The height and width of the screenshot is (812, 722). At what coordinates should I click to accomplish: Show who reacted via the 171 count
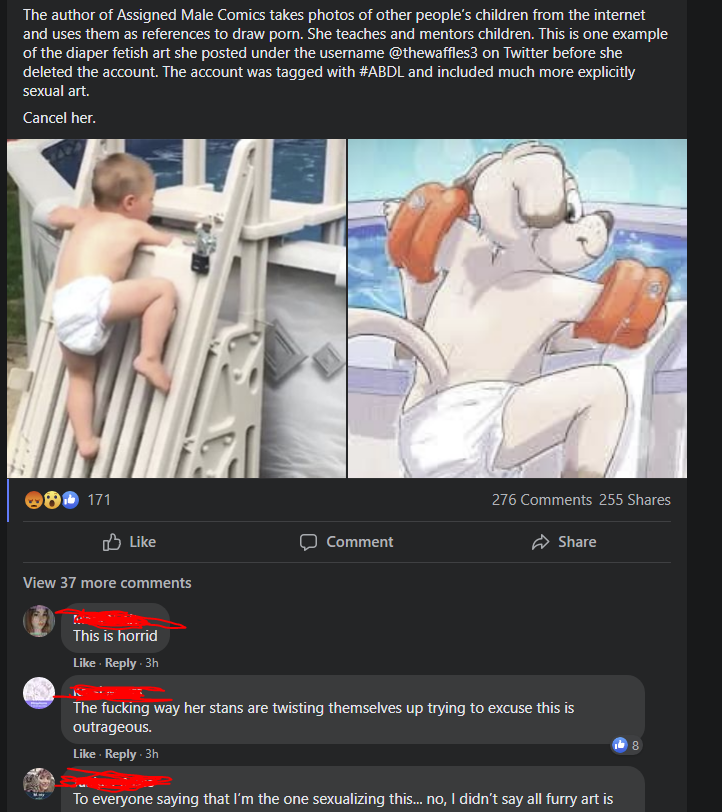99,500
